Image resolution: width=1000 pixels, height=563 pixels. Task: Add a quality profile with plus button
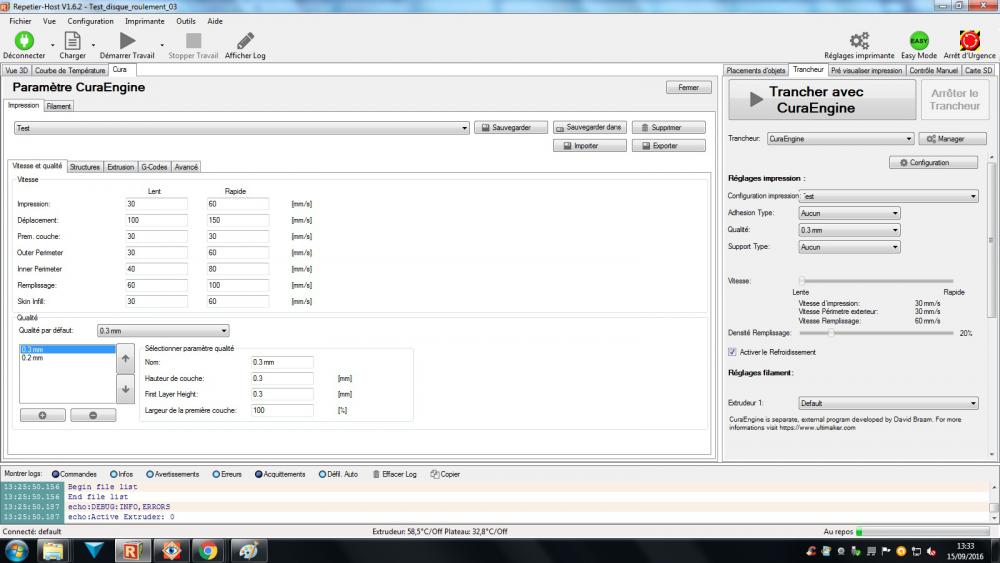point(43,415)
